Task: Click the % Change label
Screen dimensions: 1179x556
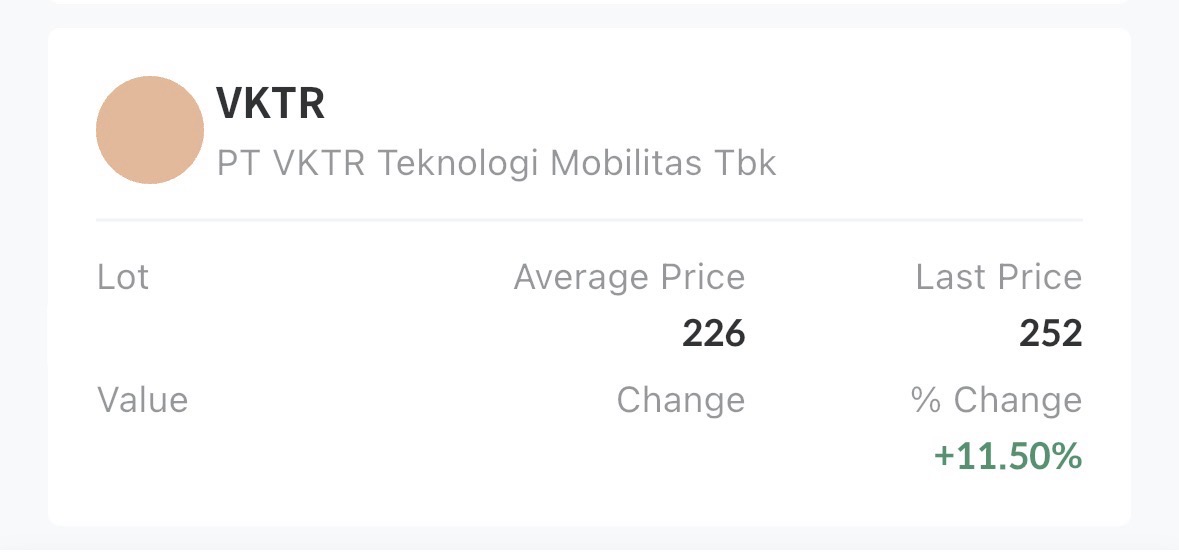Action: click(x=996, y=400)
